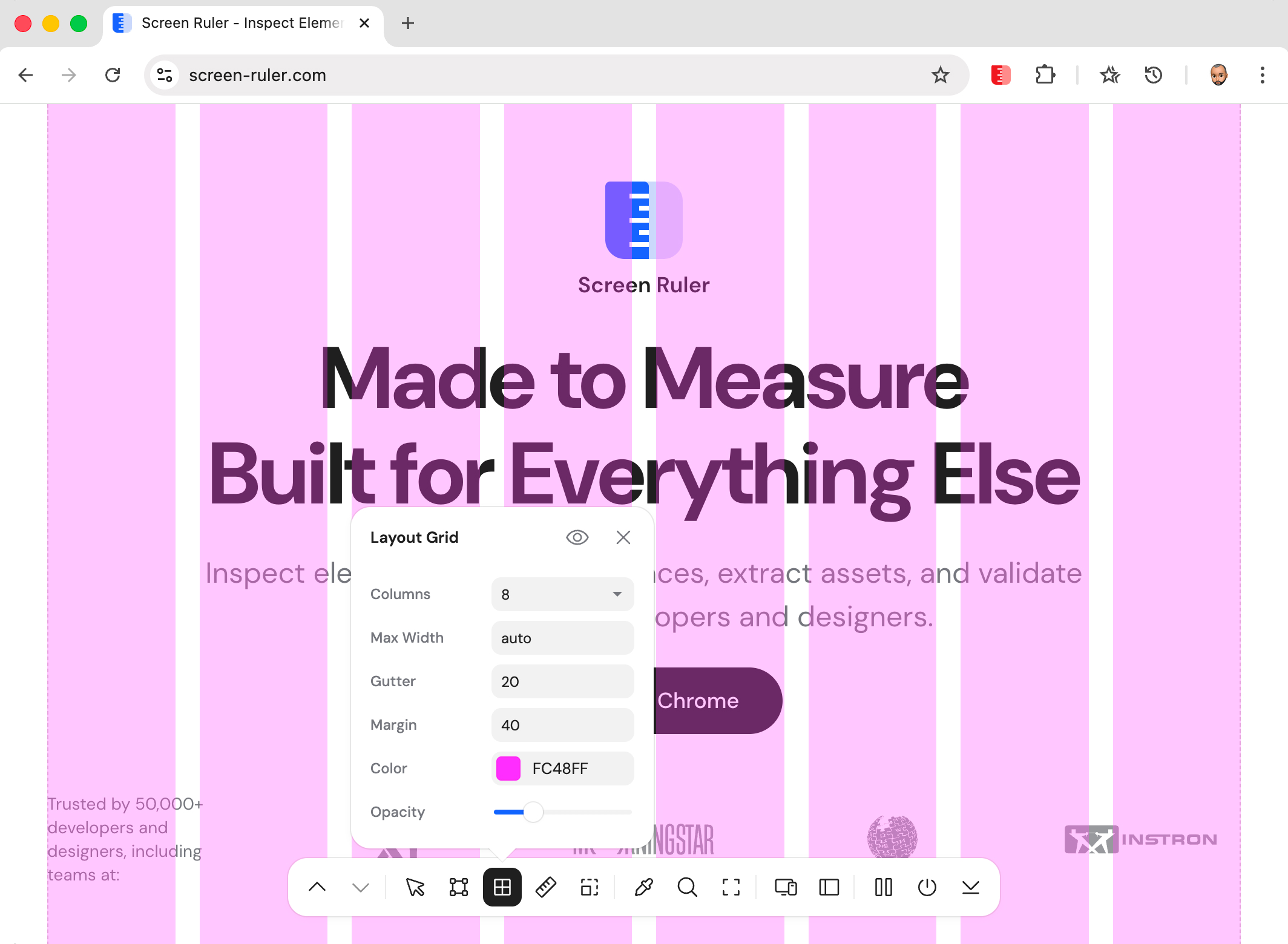1288x944 pixels.
Task: Click the Layout Grid panel title
Action: [415, 537]
